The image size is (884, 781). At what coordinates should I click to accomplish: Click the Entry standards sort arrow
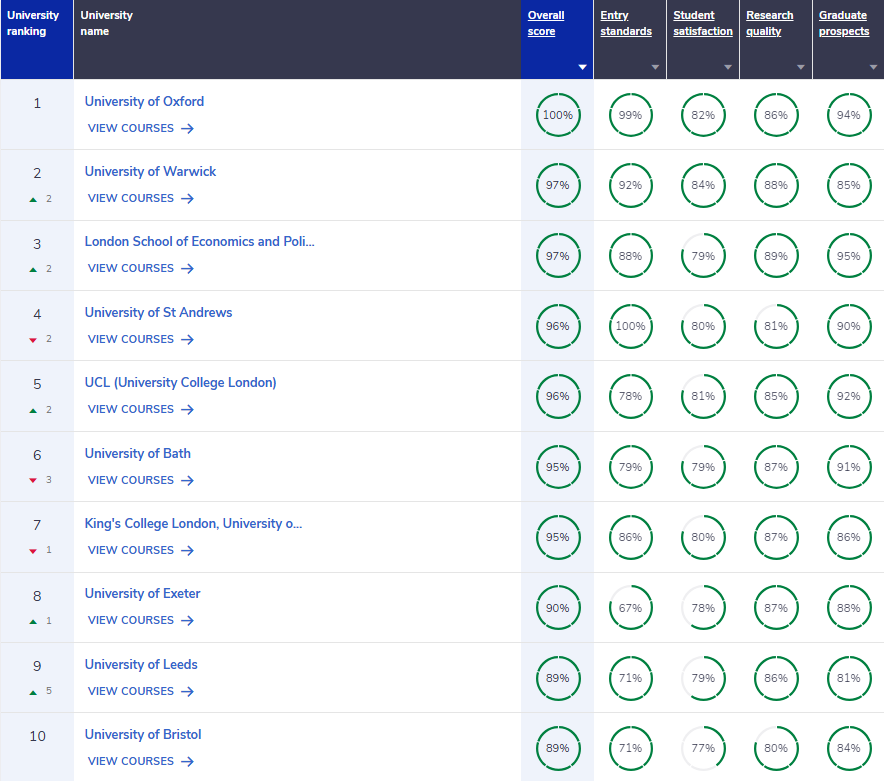(x=655, y=67)
